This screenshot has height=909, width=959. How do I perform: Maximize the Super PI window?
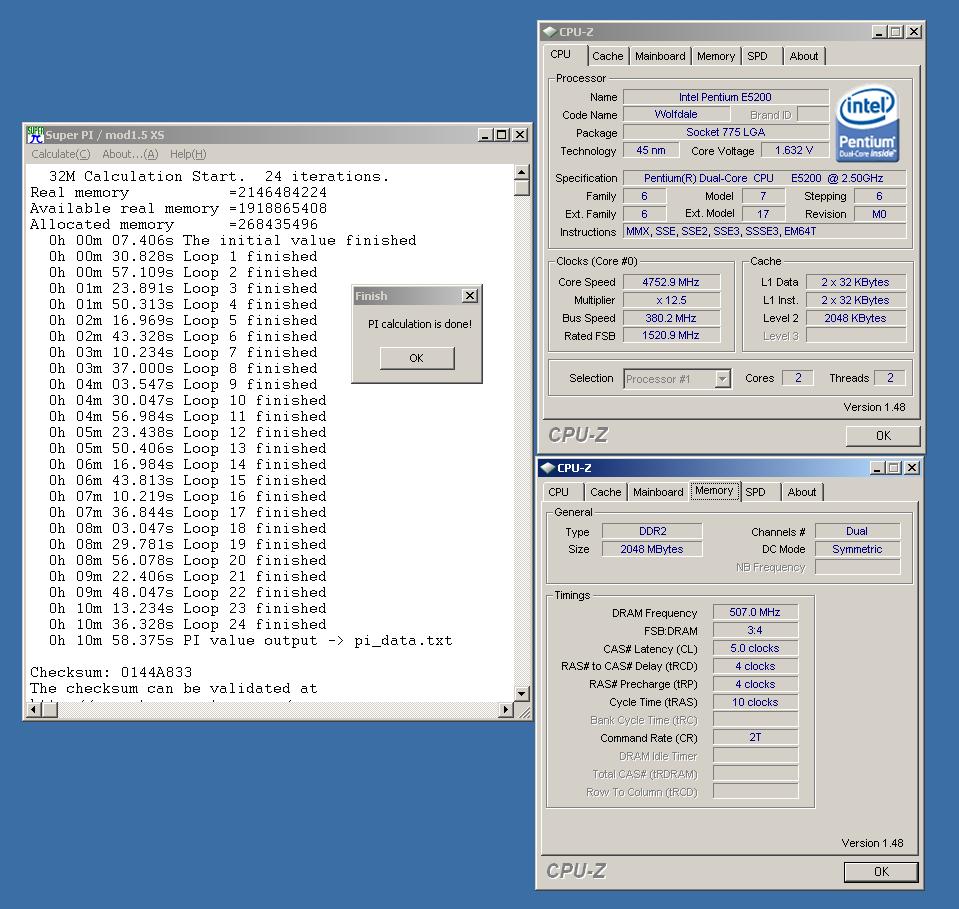point(502,135)
